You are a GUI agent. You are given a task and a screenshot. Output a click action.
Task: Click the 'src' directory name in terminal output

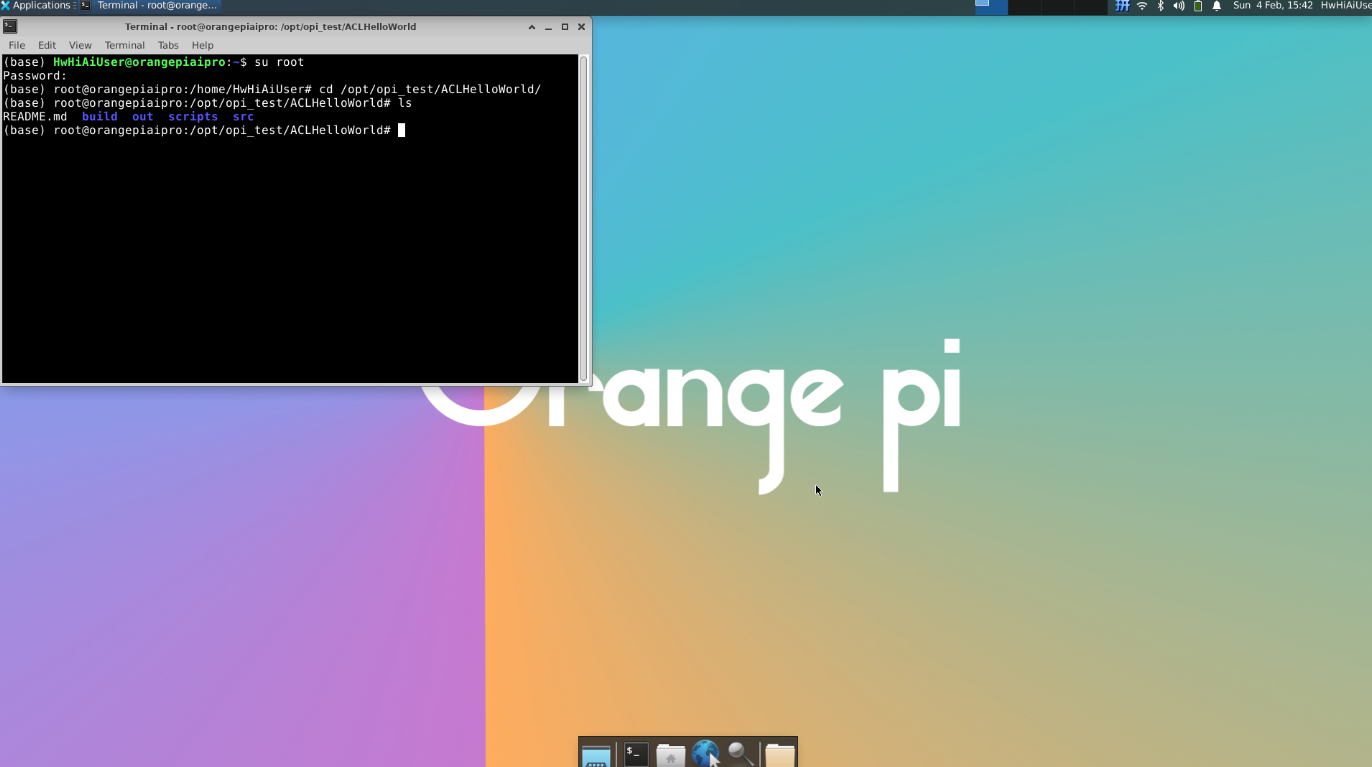[x=243, y=117]
